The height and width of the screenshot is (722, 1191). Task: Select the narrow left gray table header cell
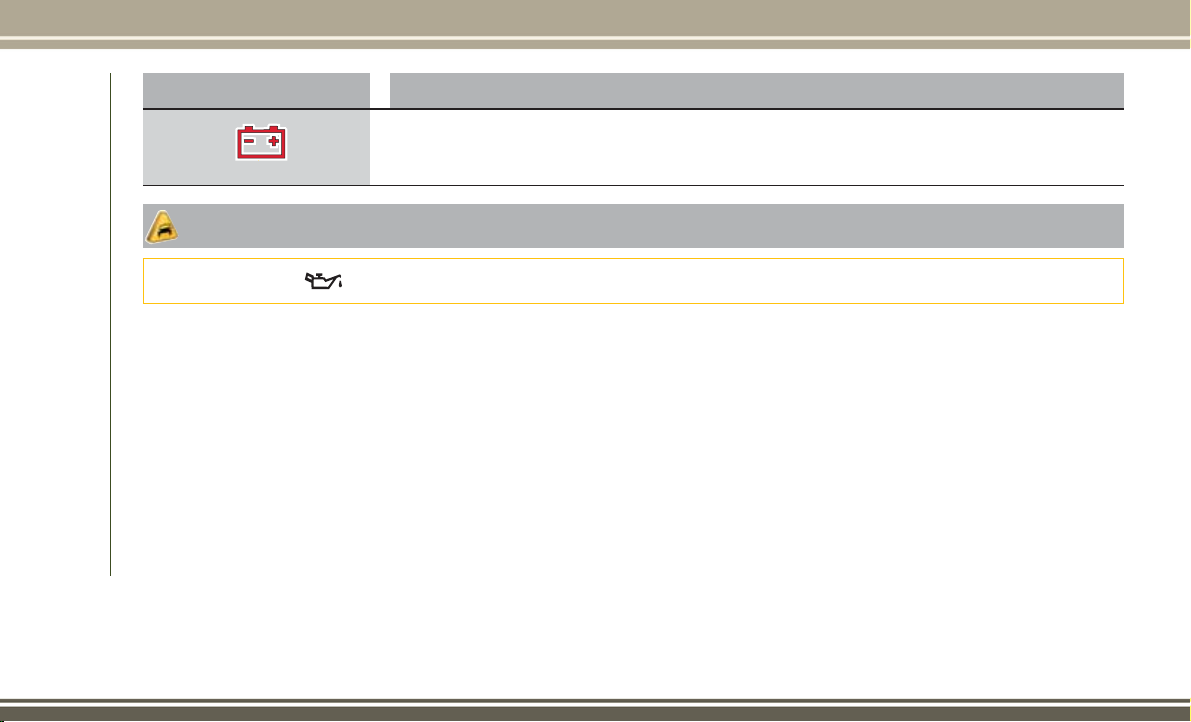(x=257, y=90)
